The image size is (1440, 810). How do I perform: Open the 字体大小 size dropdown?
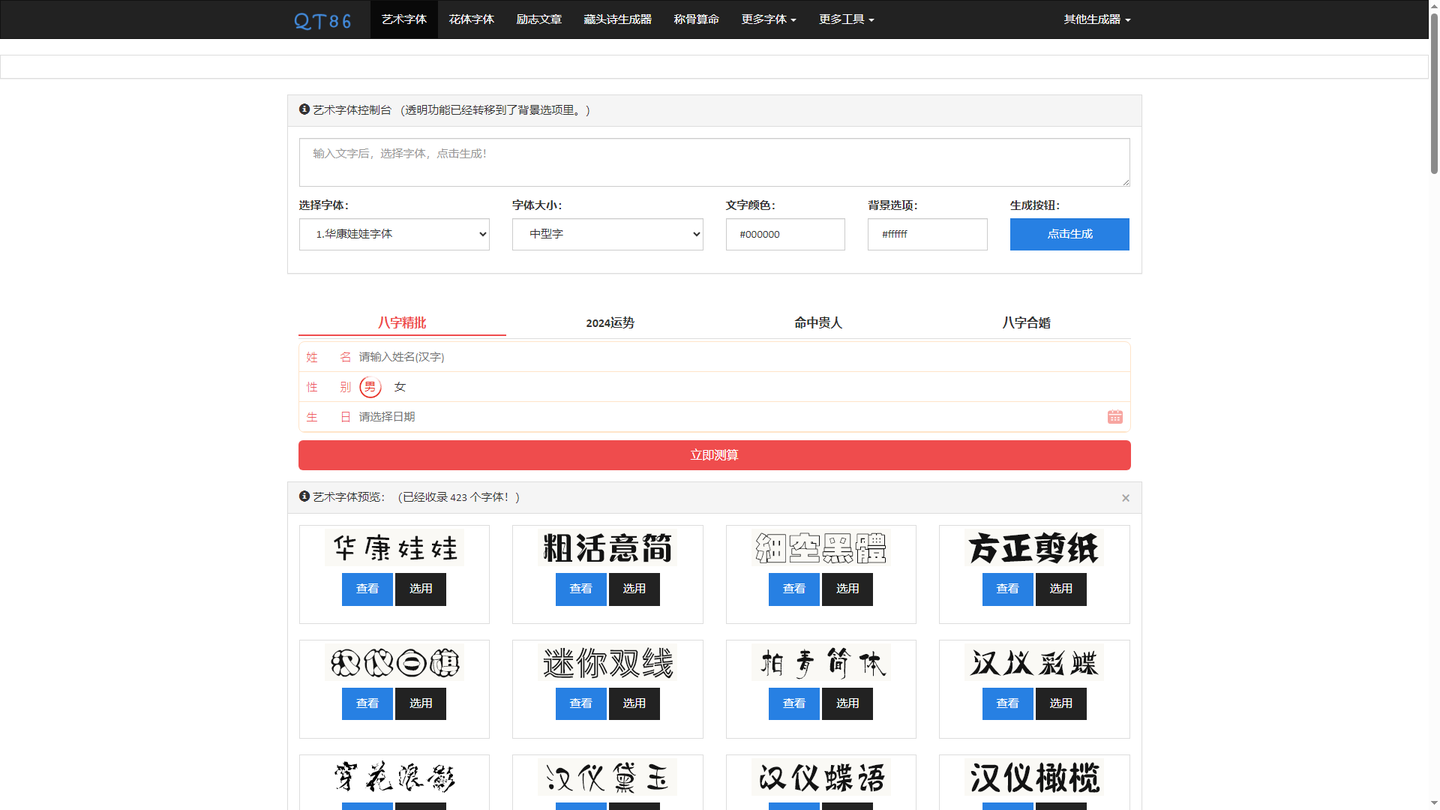point(608,234)
